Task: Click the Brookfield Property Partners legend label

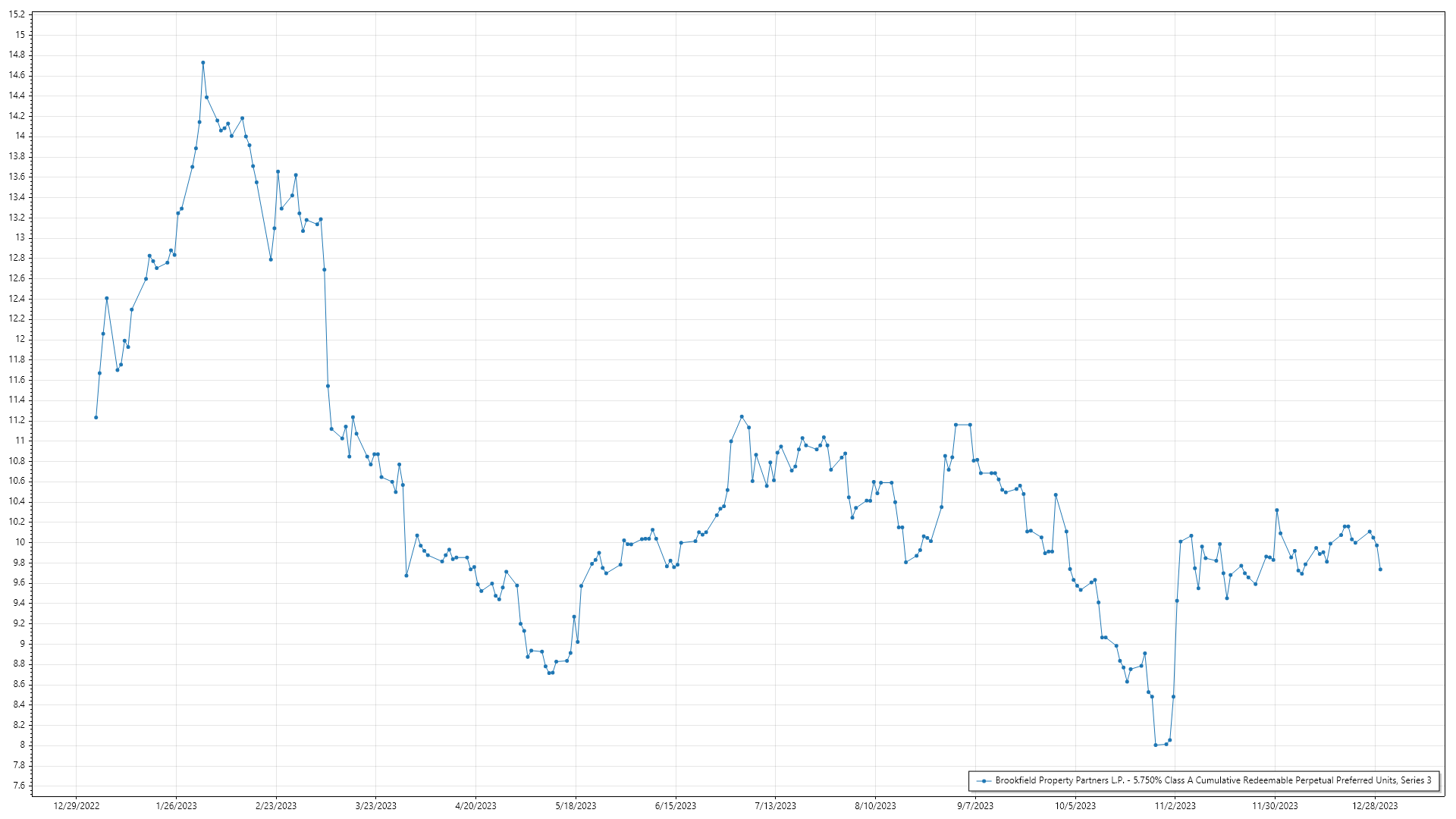Action: click(1213, 780)
